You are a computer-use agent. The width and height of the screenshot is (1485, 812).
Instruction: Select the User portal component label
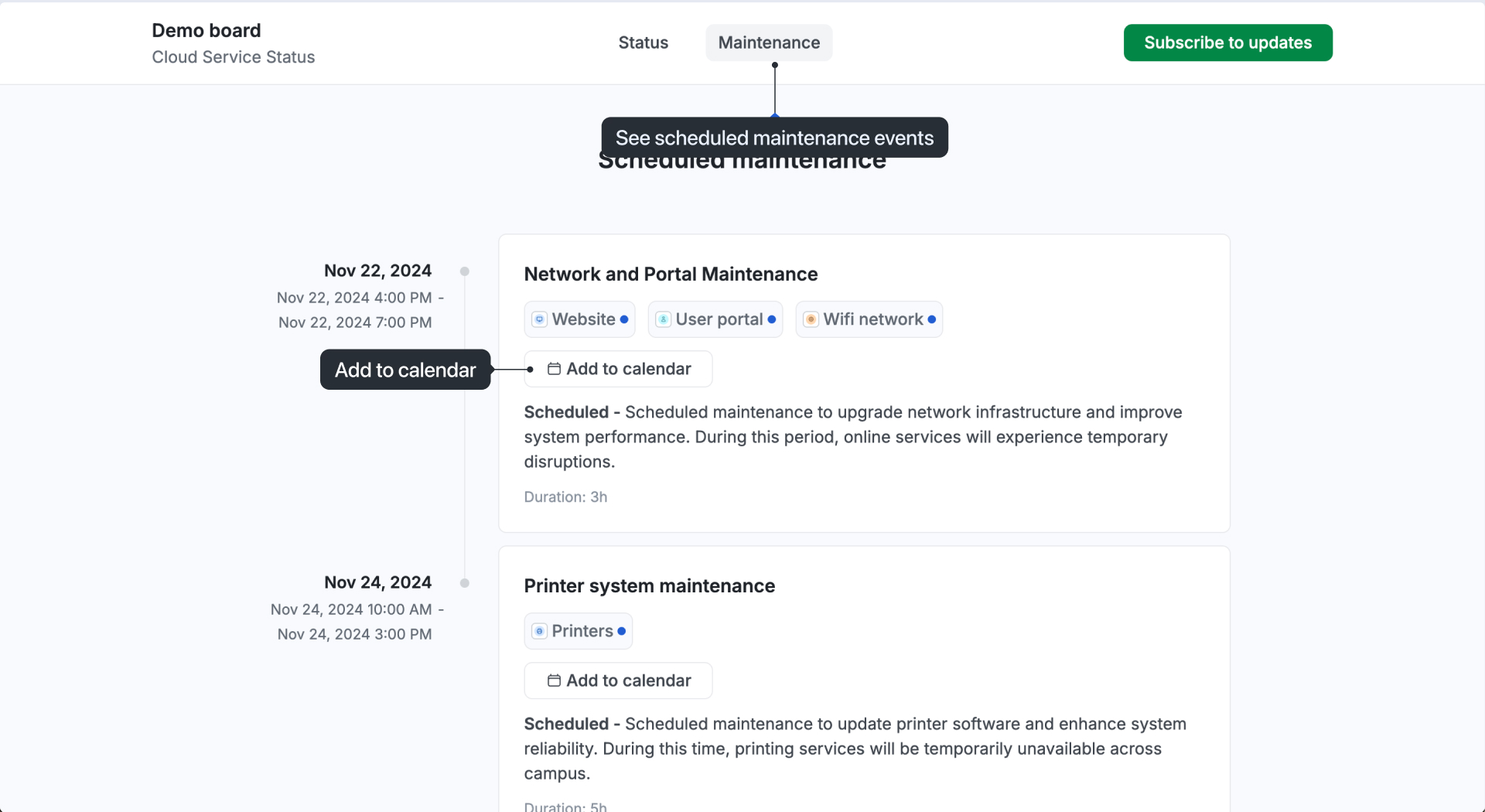point(719,319)
